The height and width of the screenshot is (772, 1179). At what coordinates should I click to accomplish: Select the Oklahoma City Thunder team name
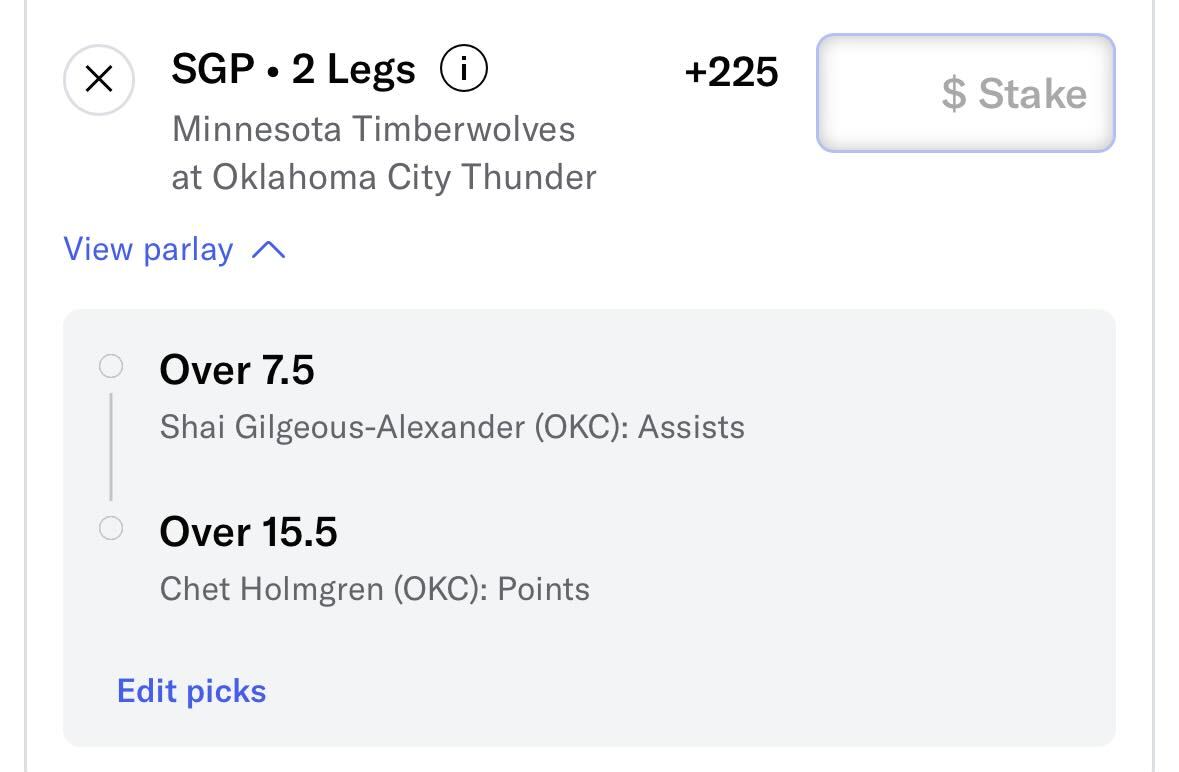tap(405, 177)
